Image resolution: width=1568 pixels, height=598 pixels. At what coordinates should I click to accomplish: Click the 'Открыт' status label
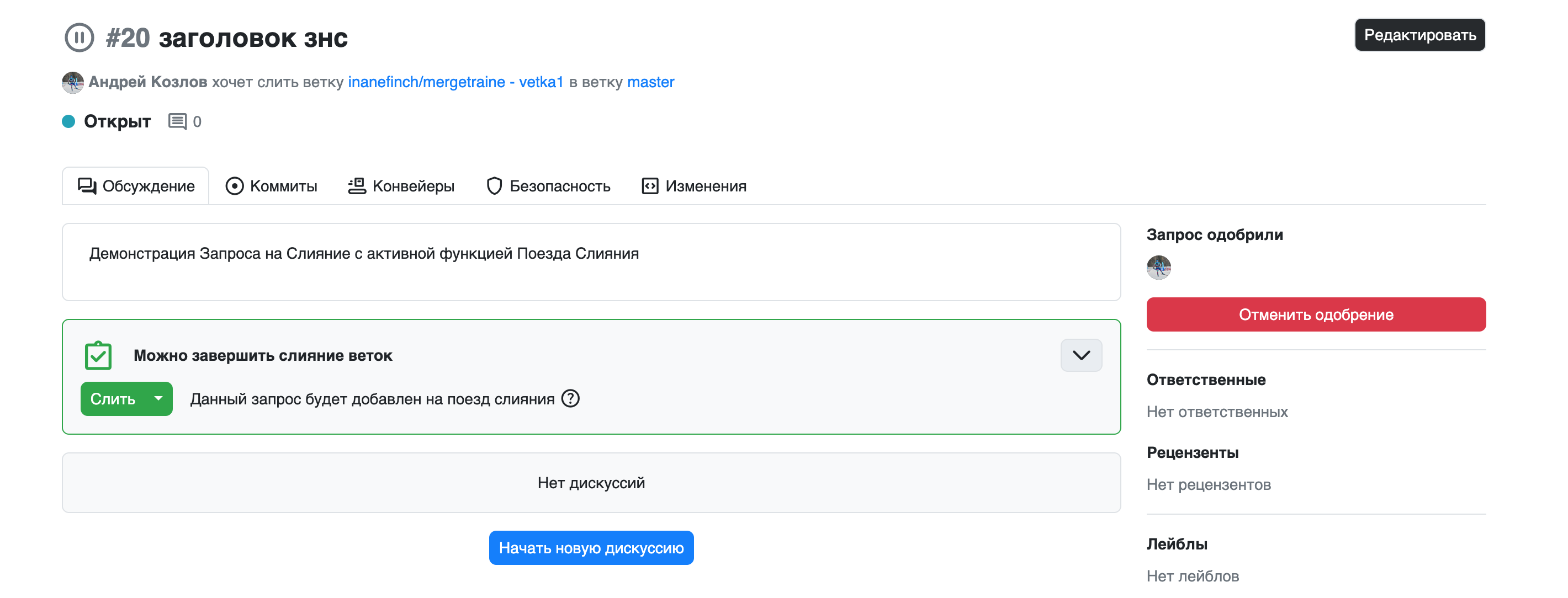click(x=118, y=122)
